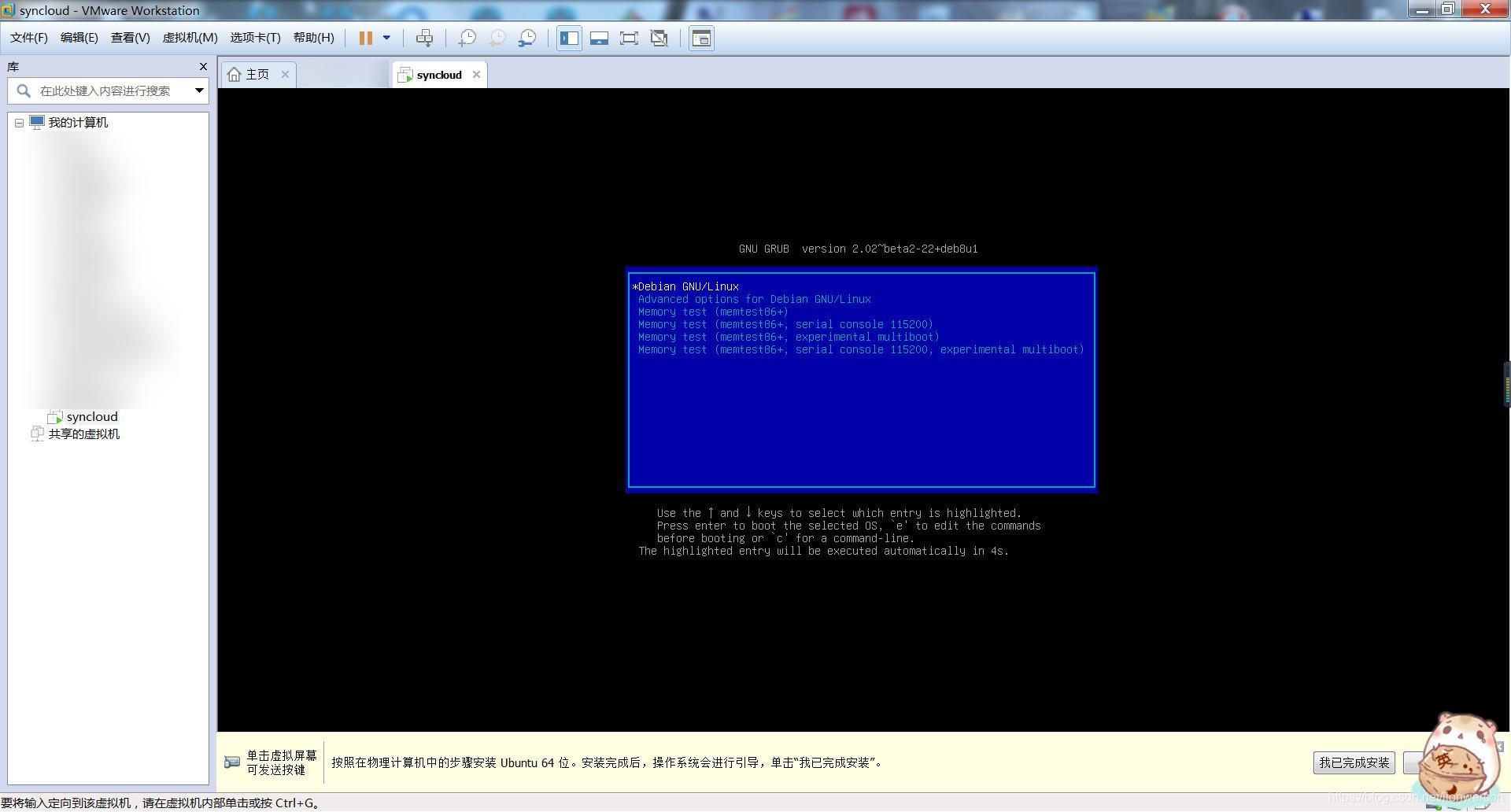Click the right edge side panel handle
Image resolution: width=1511 pixels, height=812 pixels.
coord(1506,383)
